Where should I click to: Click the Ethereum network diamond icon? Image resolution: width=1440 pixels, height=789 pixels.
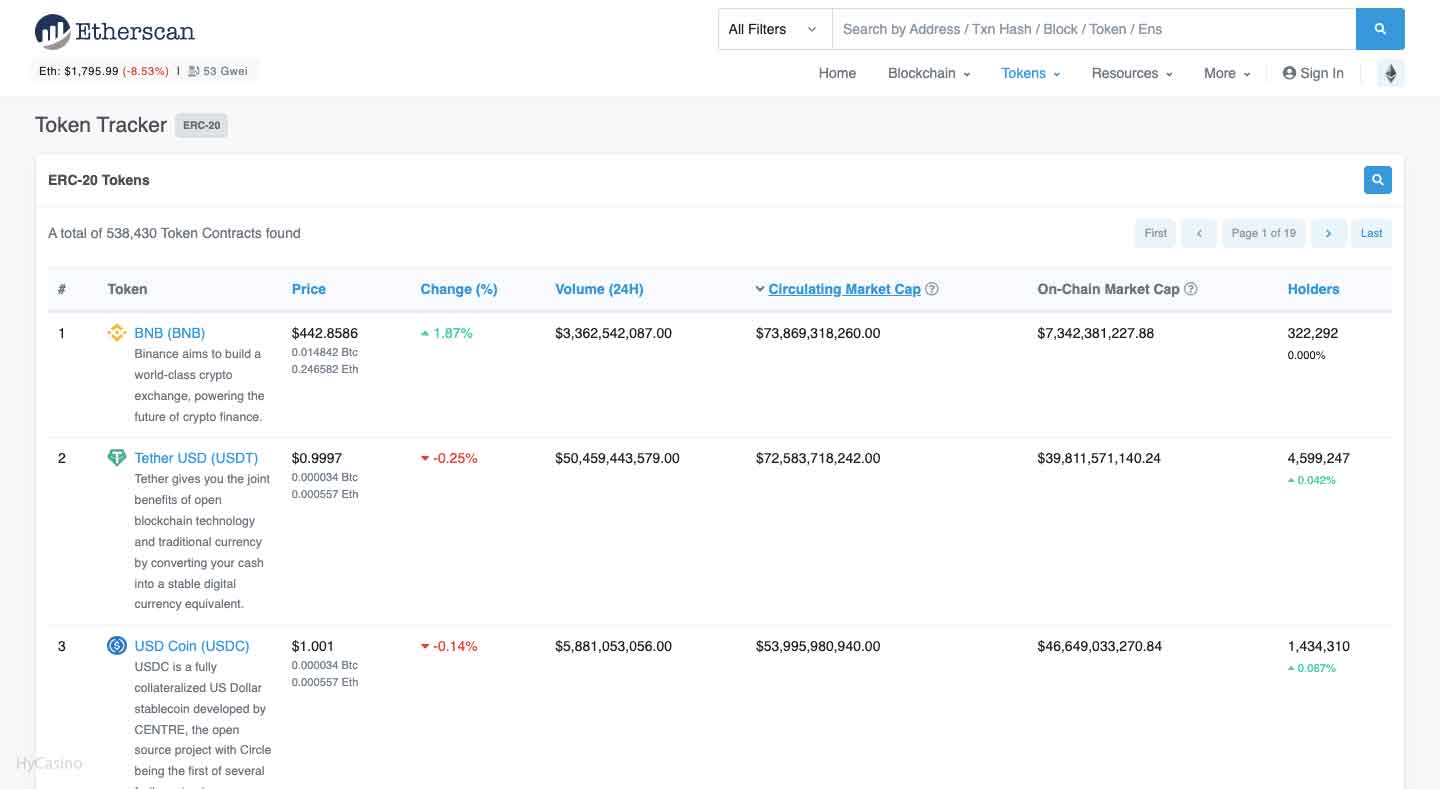[1390, 73]
